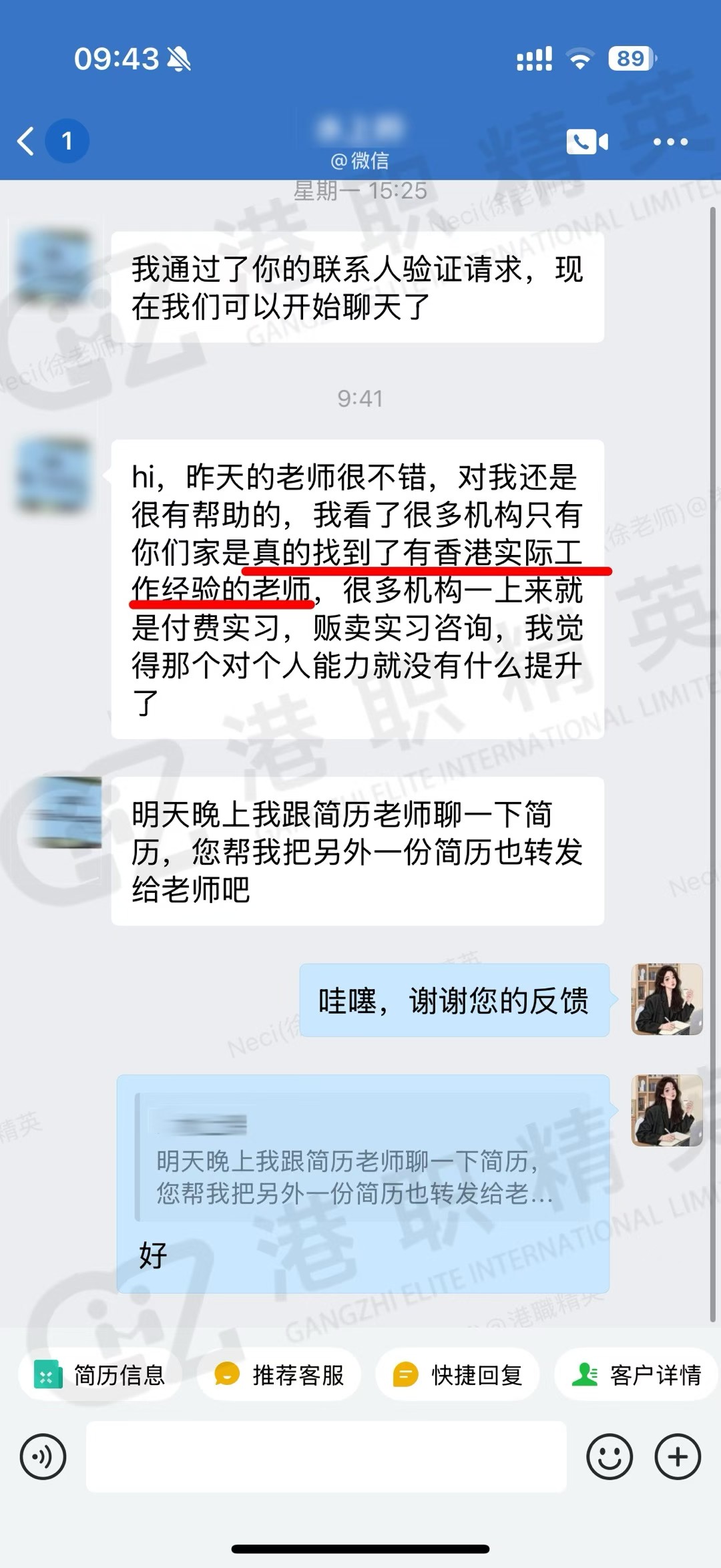Open 简历信息 quick action

(x=100, y=1375)
